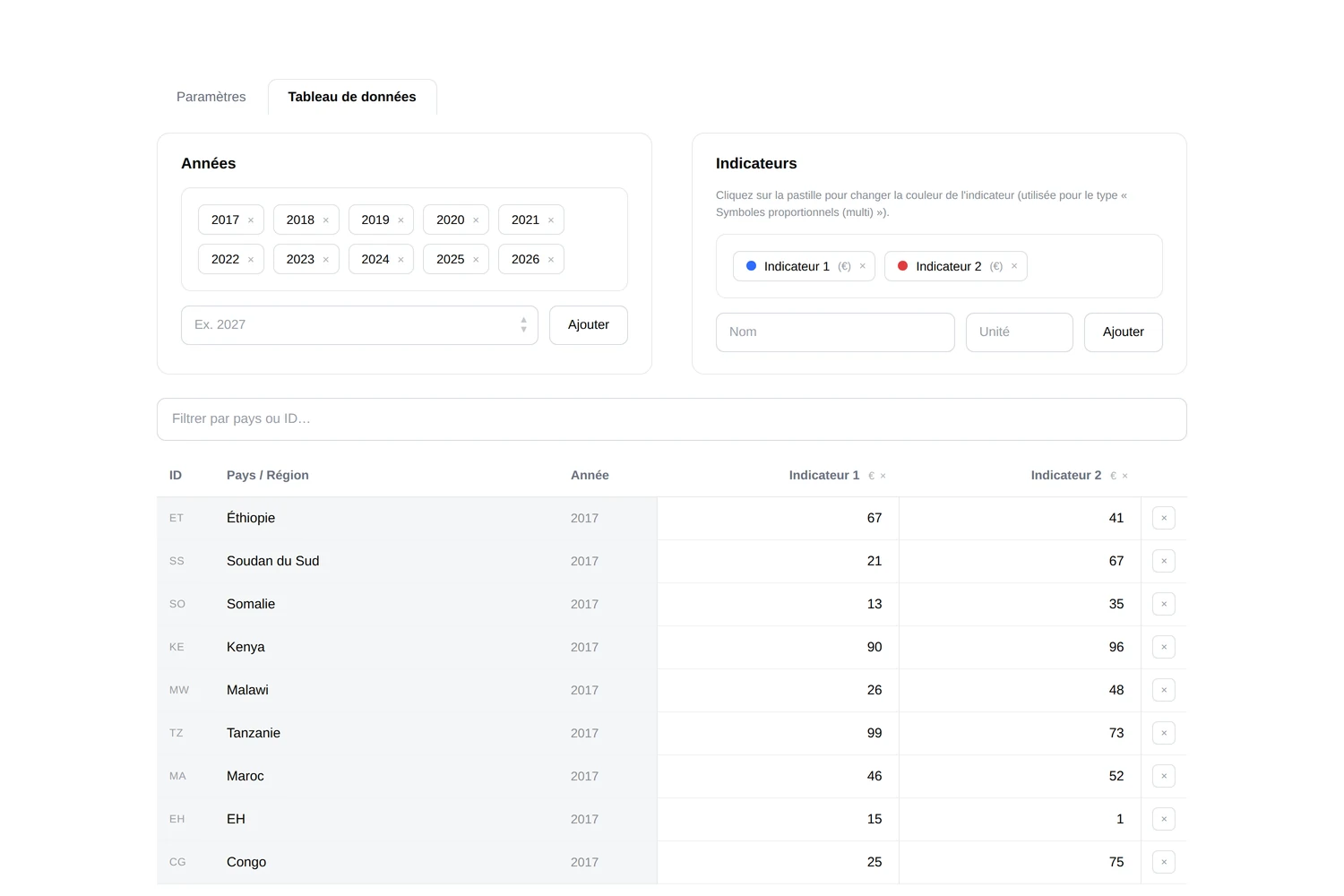
Task: Remove Indicateur 1 column from table header
Action: point(883,476)
